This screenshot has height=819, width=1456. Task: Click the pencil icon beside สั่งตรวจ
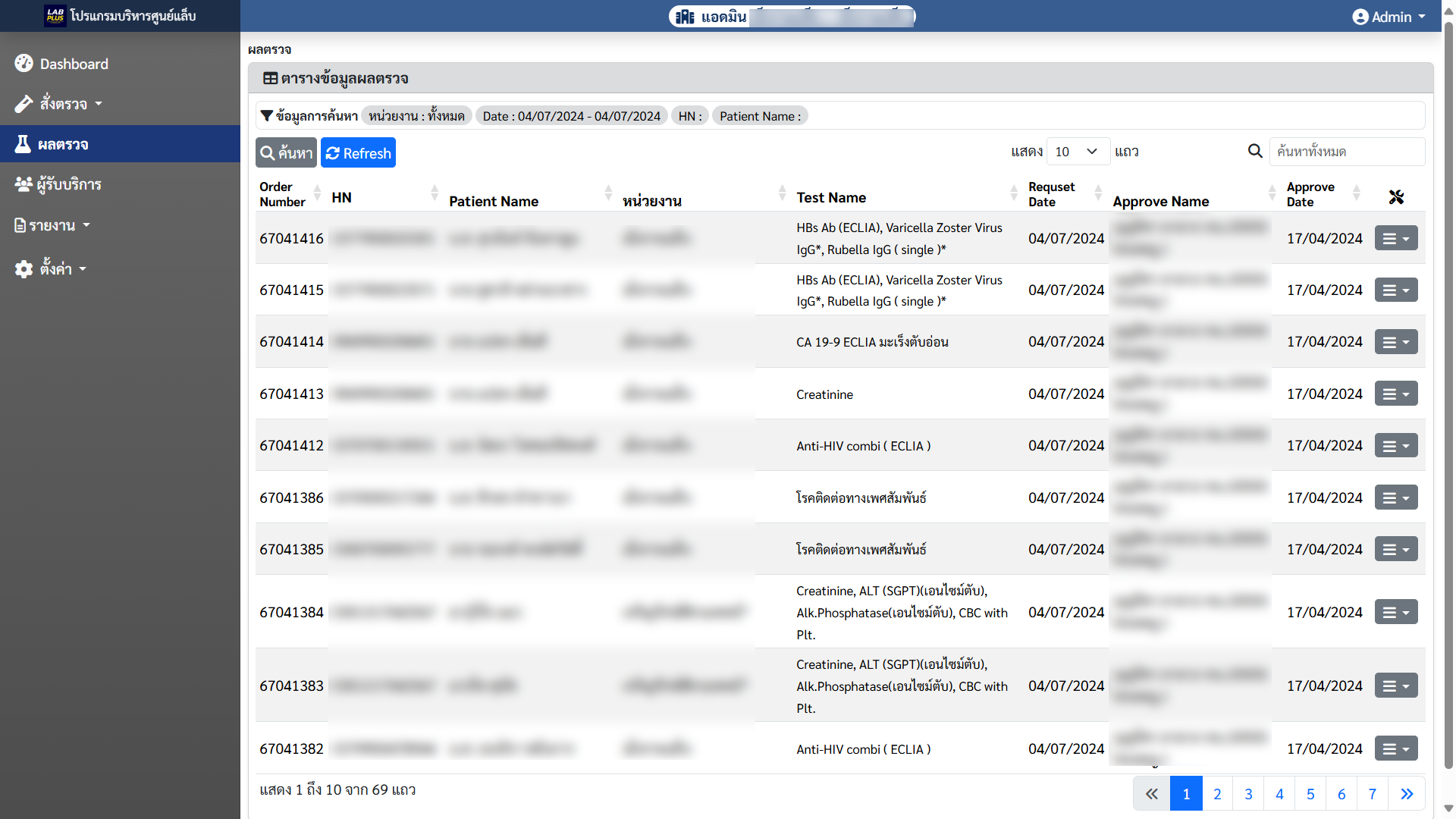(x=24, y=104)
